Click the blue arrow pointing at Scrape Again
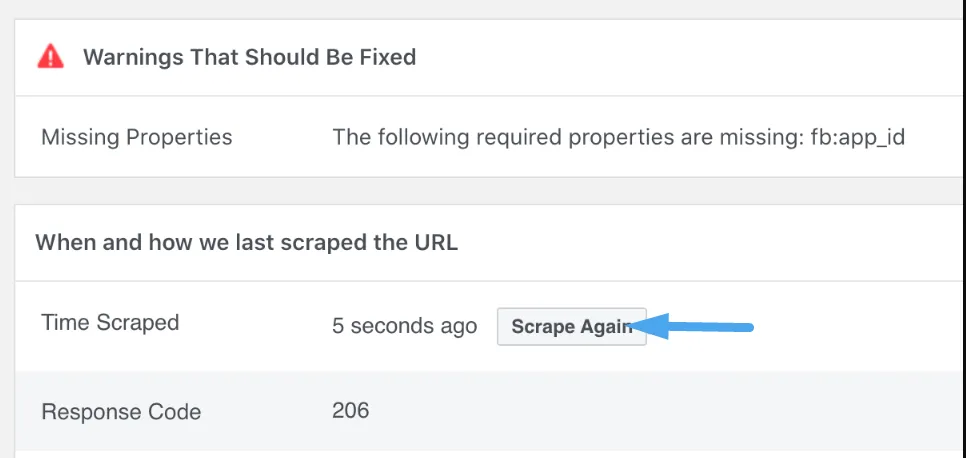The width and height of the screenshot is (966, 458). click(692, 325)
